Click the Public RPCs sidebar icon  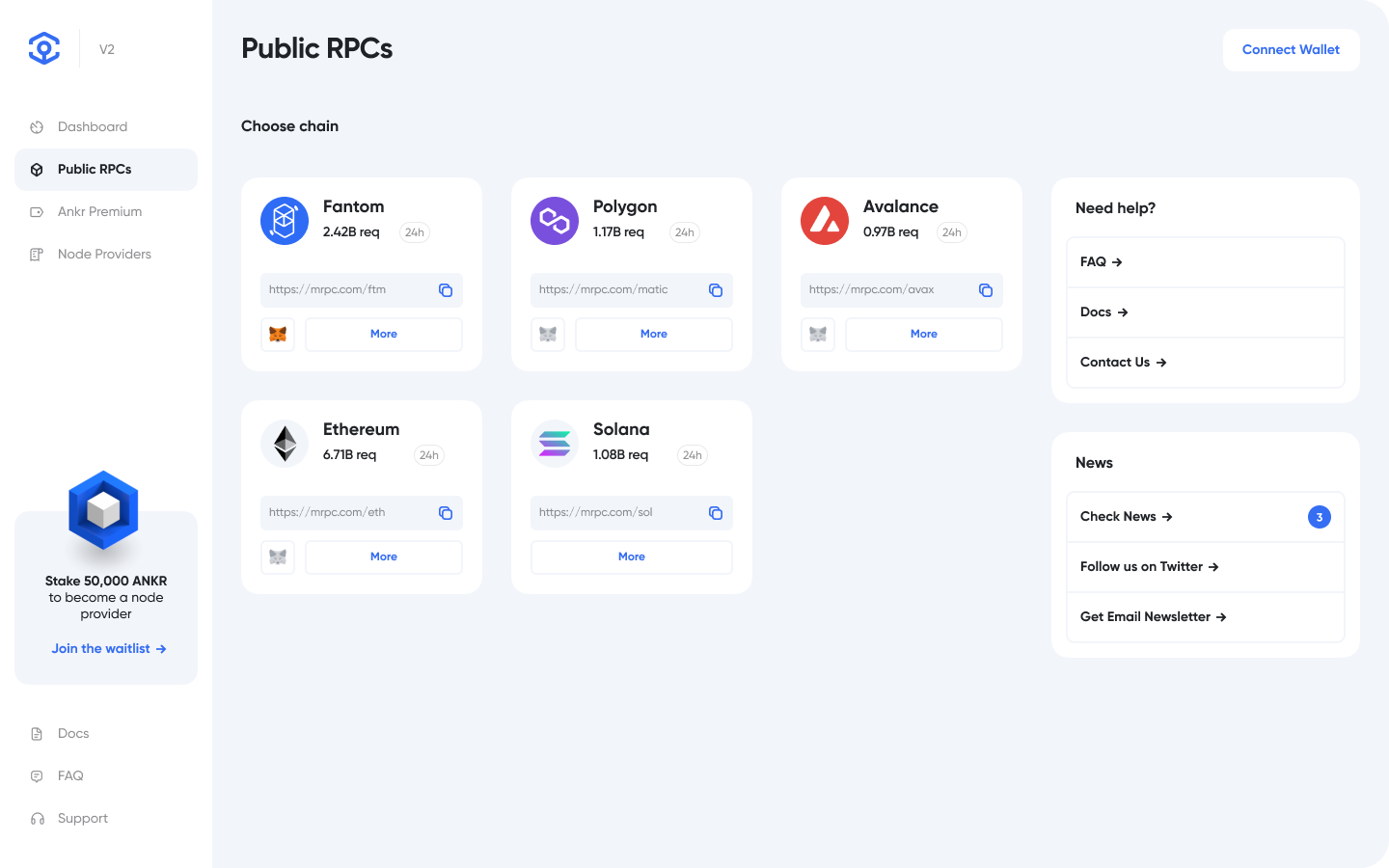pyautogui.click(x=37, y=170)
